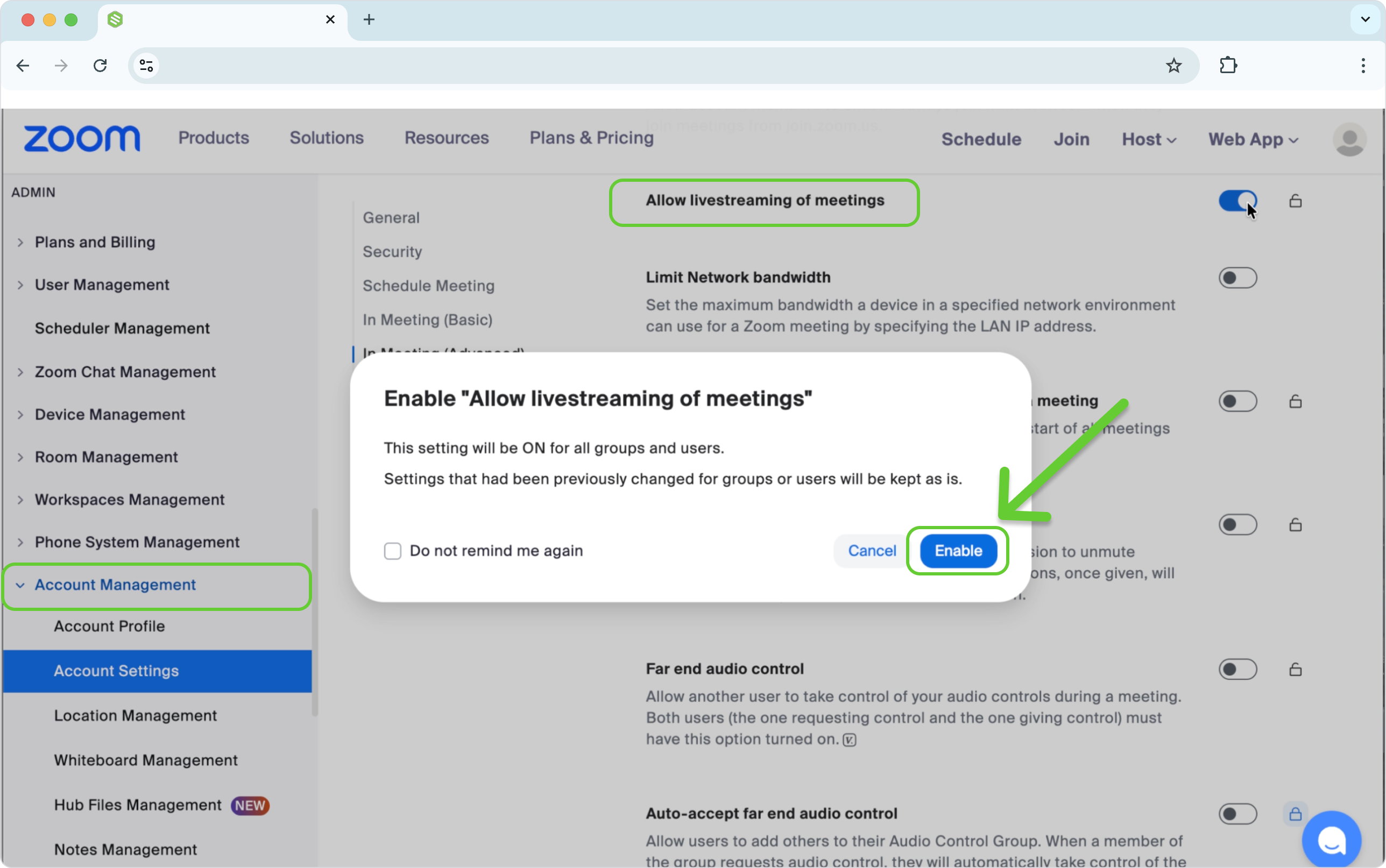This screenshot has height=868, width=1386.
Task: Open Notes Management
Action: [125, 850]
